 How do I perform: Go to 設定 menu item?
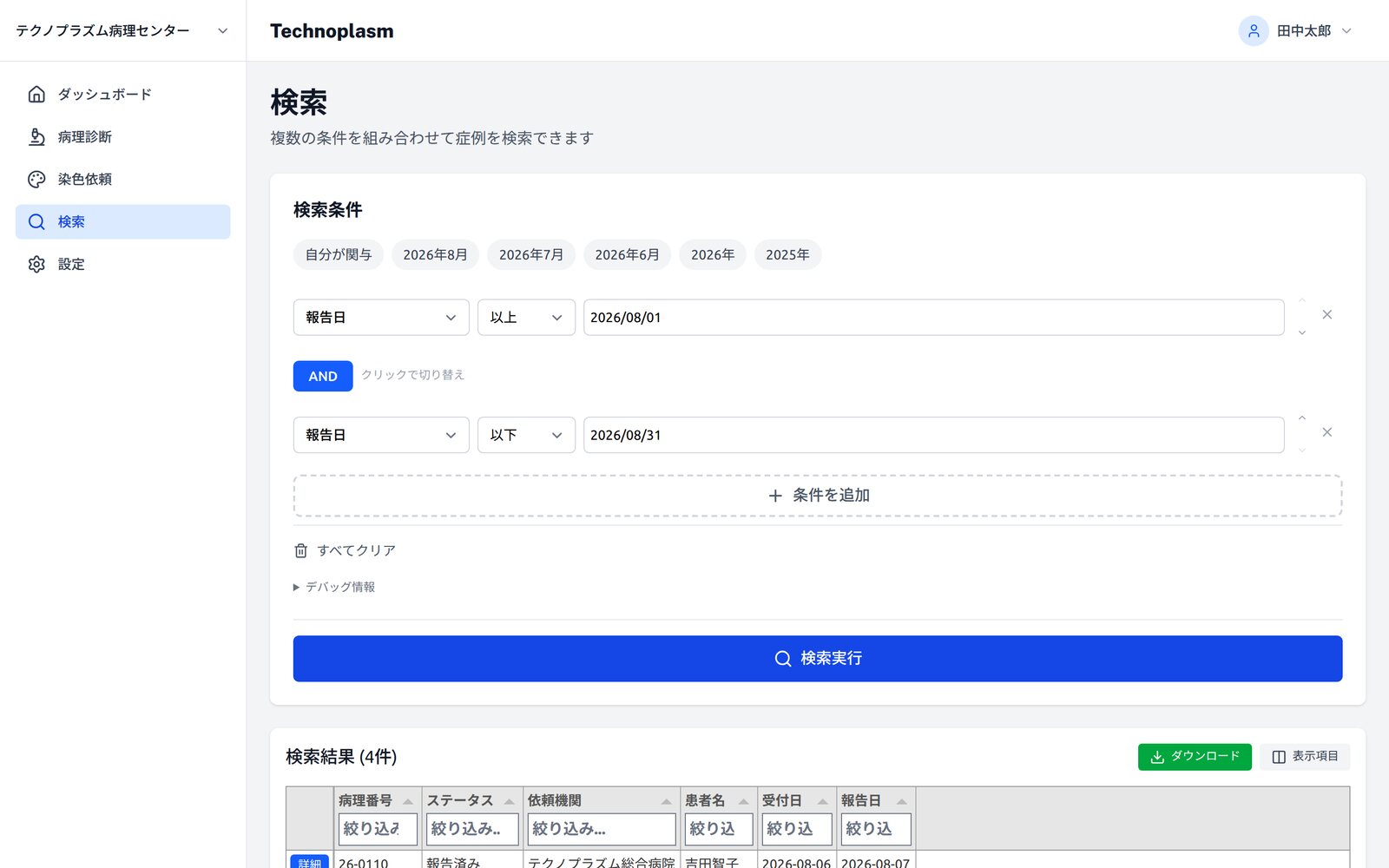122,264
